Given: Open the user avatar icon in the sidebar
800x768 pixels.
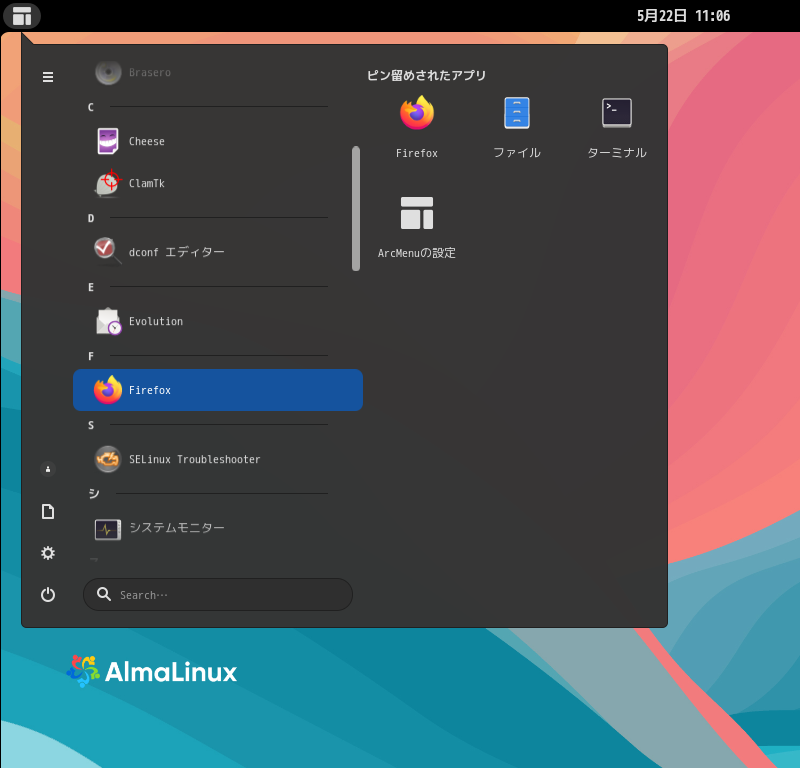Looking at the screenshot, I should [48, 469].
